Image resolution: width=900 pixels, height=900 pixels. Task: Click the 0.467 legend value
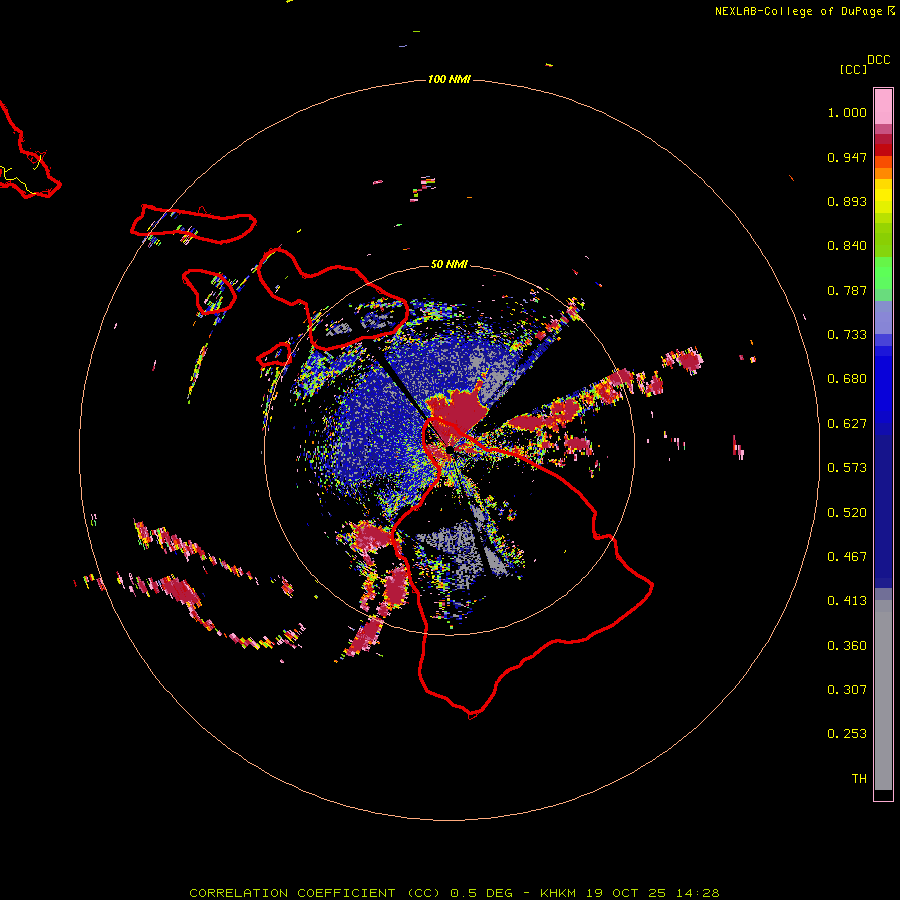coord(847,557)
